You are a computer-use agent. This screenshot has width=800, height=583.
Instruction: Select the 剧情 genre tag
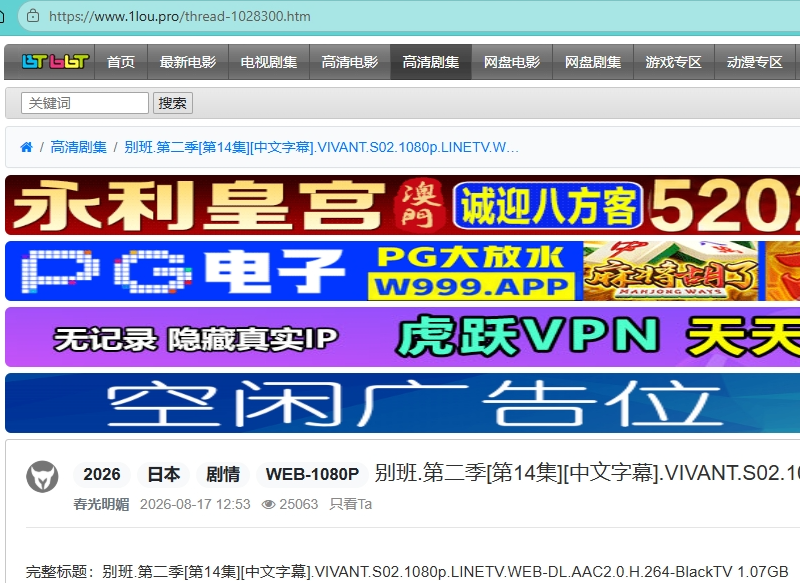click(x=223, y=474)
